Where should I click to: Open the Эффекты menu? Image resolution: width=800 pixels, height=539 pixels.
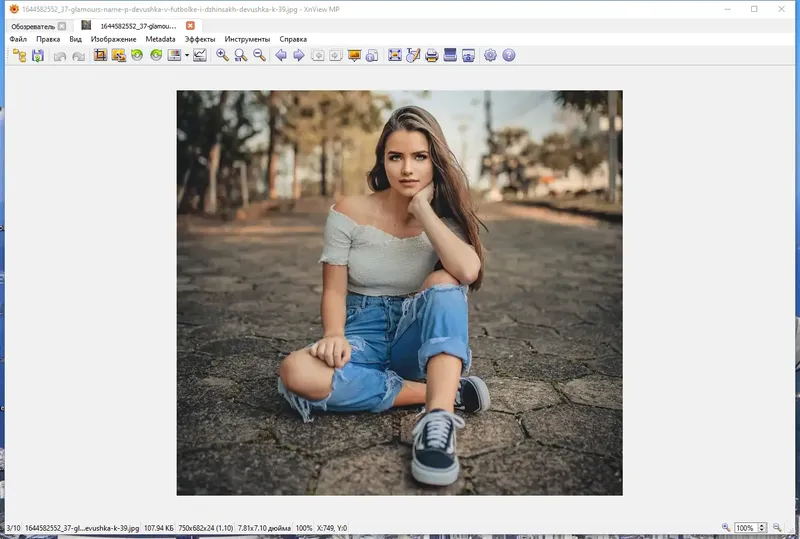click(x=200, y=39)
